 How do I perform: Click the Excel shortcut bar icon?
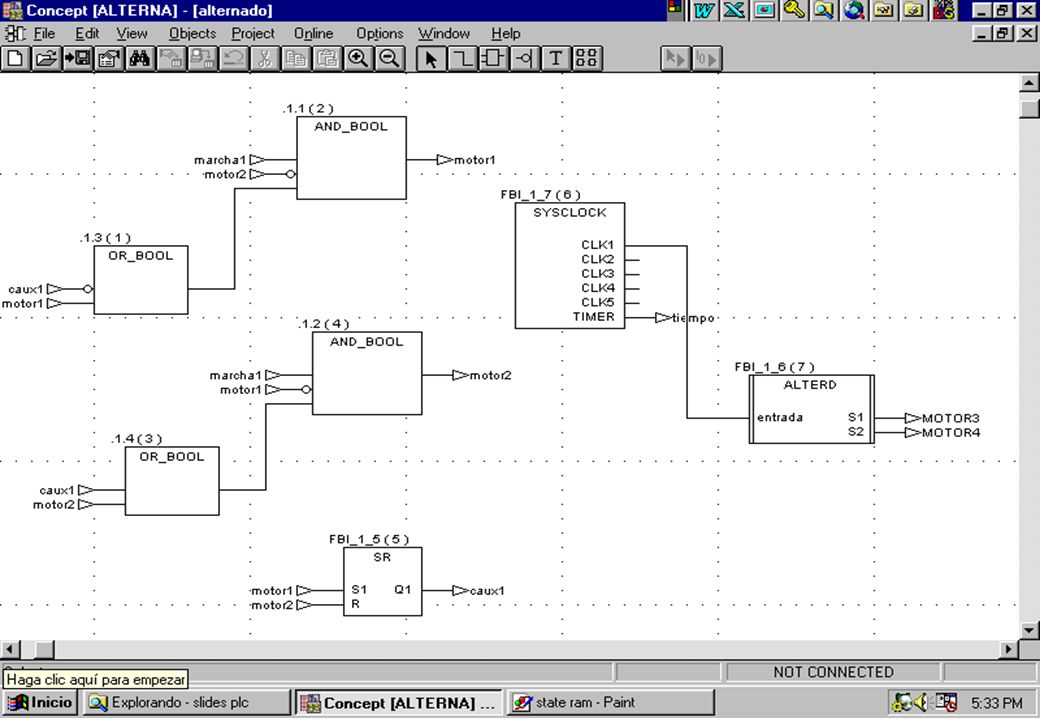click(734, 10)
